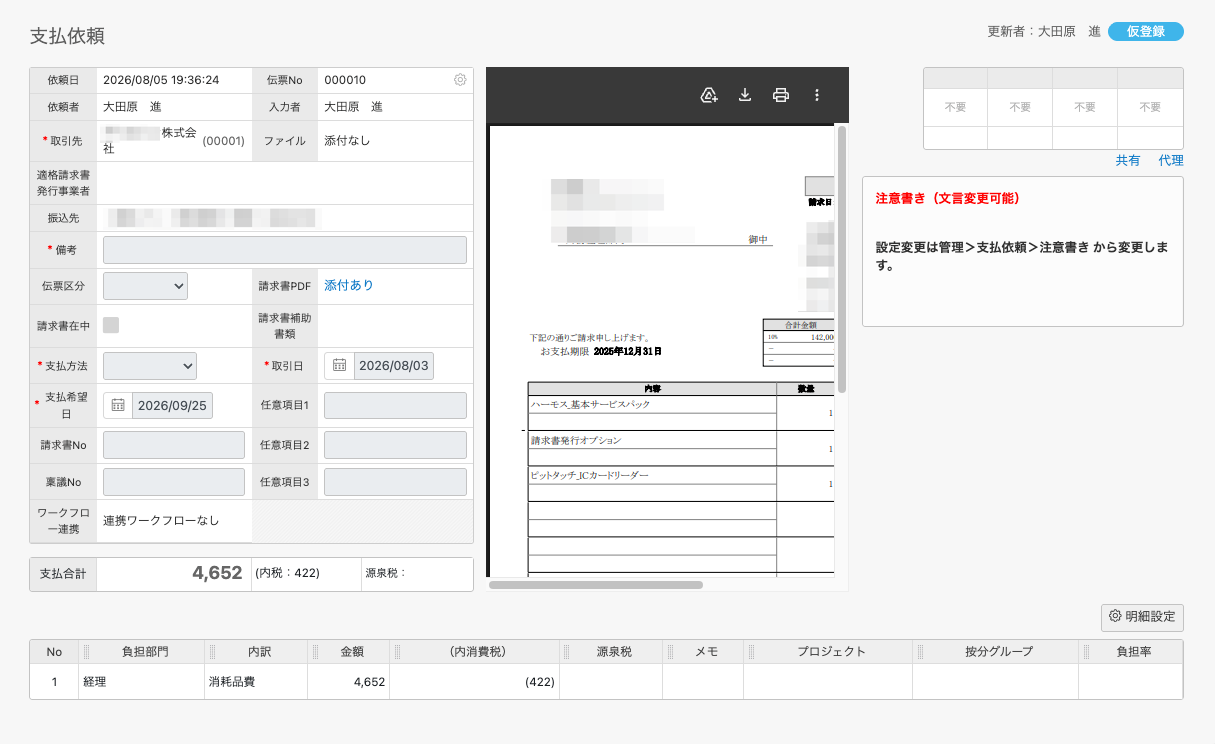Viewport: 1215px width, 744px height.
Task: Click the PDF vertical scrollbar
Action: [x=842, y=258]
